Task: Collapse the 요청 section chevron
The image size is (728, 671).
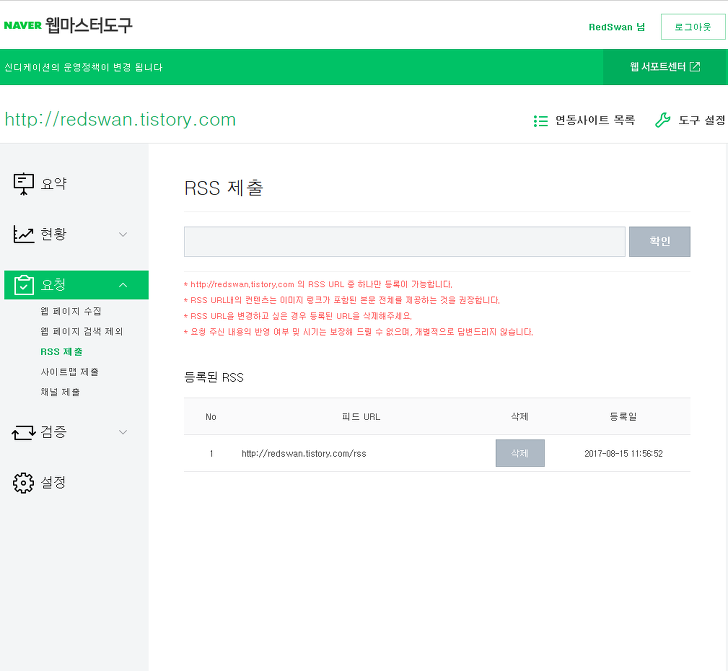Action: click(x=123, y=285)
